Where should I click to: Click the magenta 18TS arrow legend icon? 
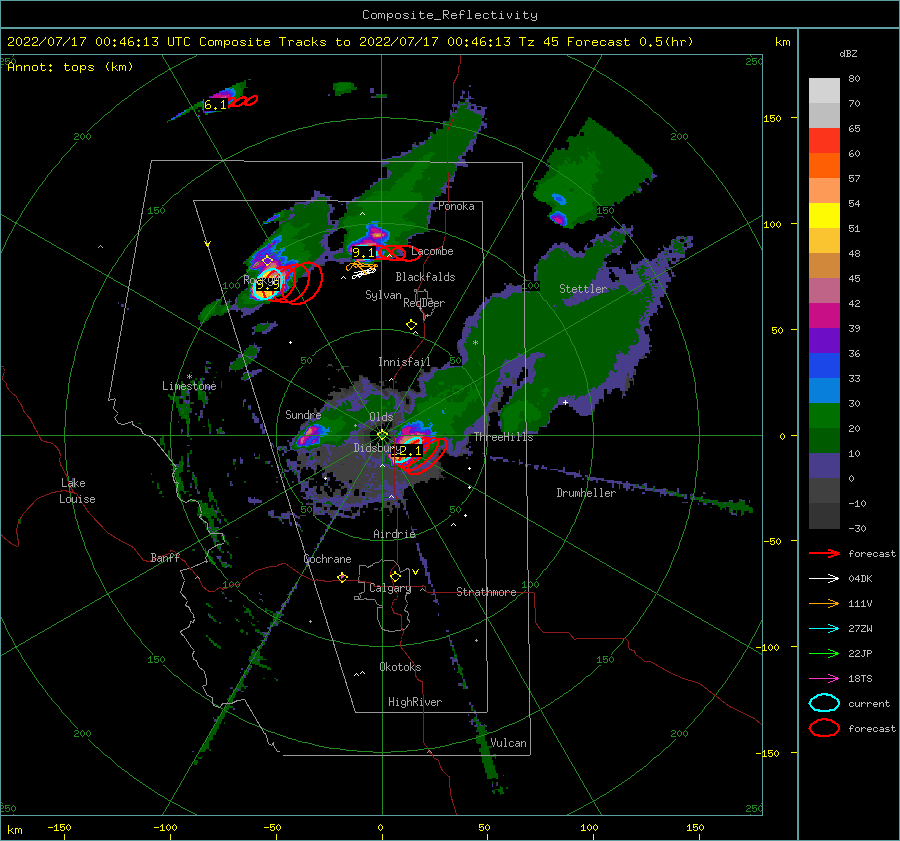824,679
